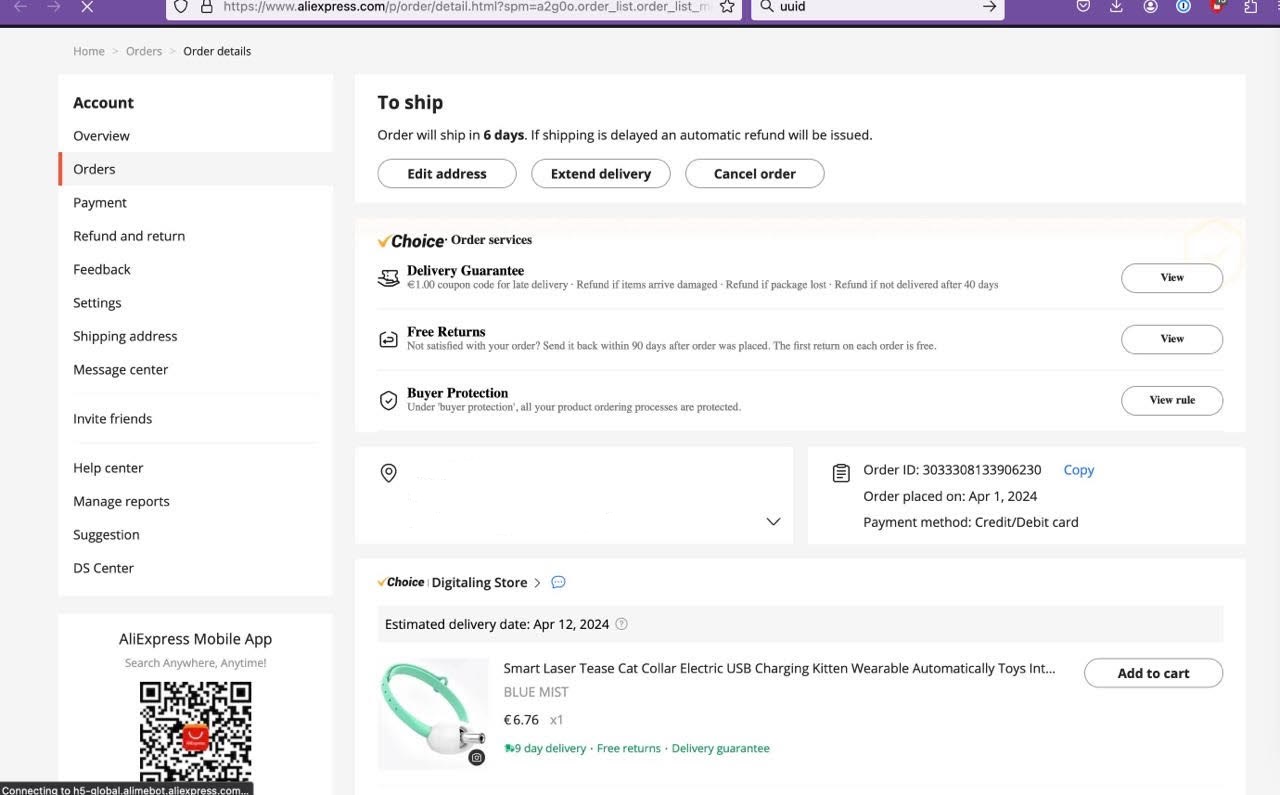Open the Pocket save icon in the toolbar
The height and width of the screenshot is (795, 1280).
click(1083, 6)
